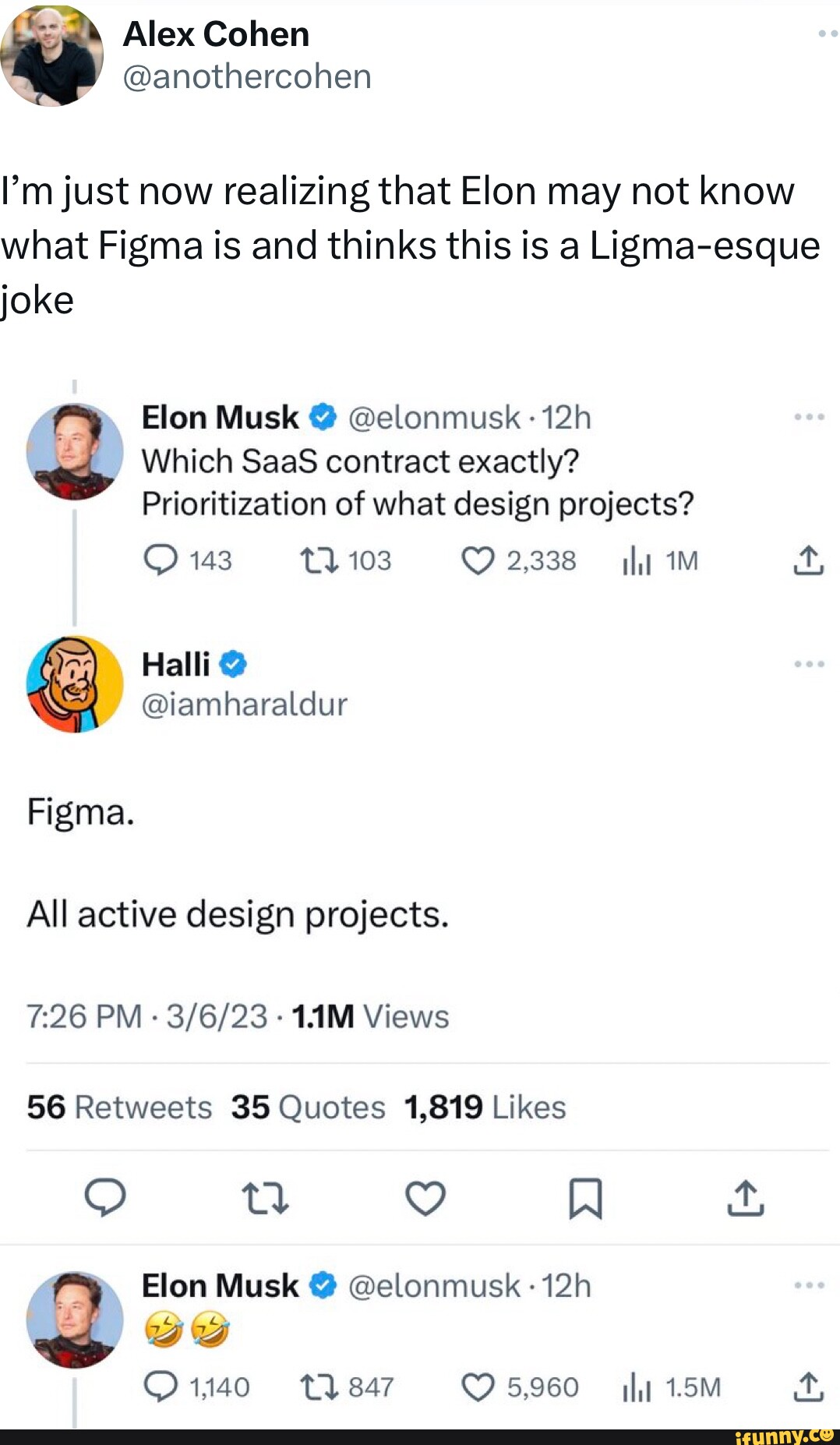The height and width of the screenshot is (1445, 840).
Task: View the 56 Retweets list
Action: tap(119, 1108)
